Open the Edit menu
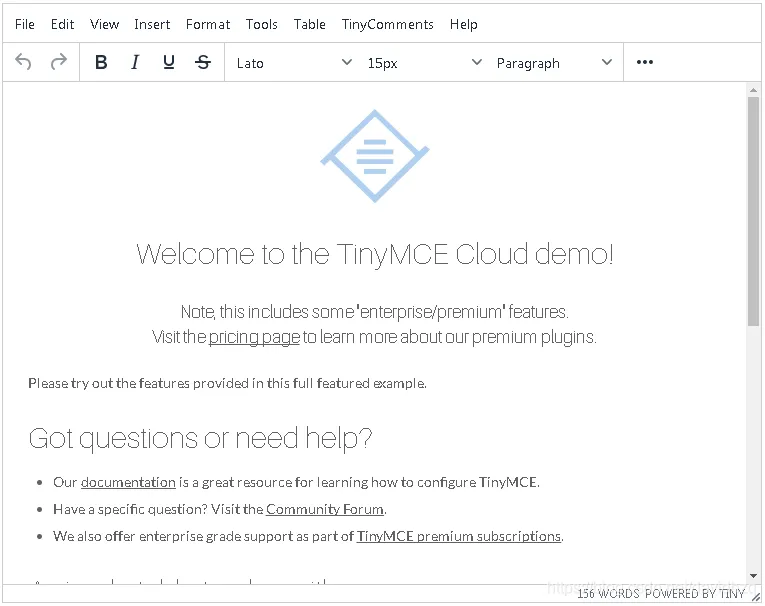The height and width of the screenshot is (606, 765). click(62, 24)
